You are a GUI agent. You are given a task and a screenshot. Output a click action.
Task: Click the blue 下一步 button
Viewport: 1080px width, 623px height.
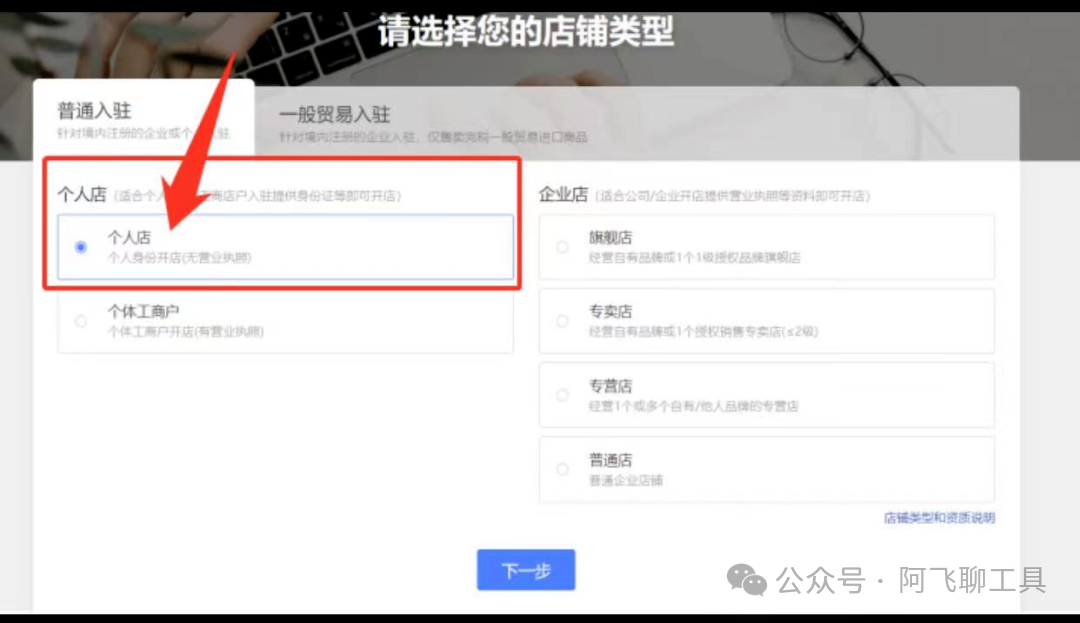(x=526, y=570)
